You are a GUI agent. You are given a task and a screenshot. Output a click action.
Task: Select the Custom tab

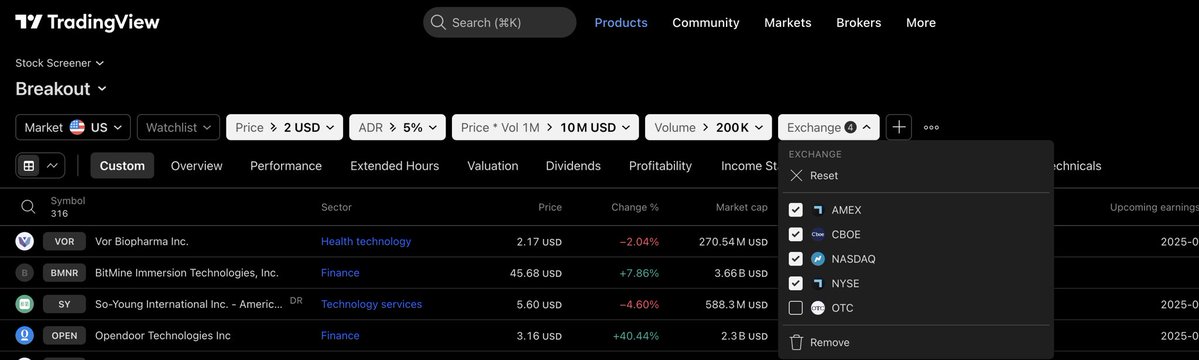[122, 166]
